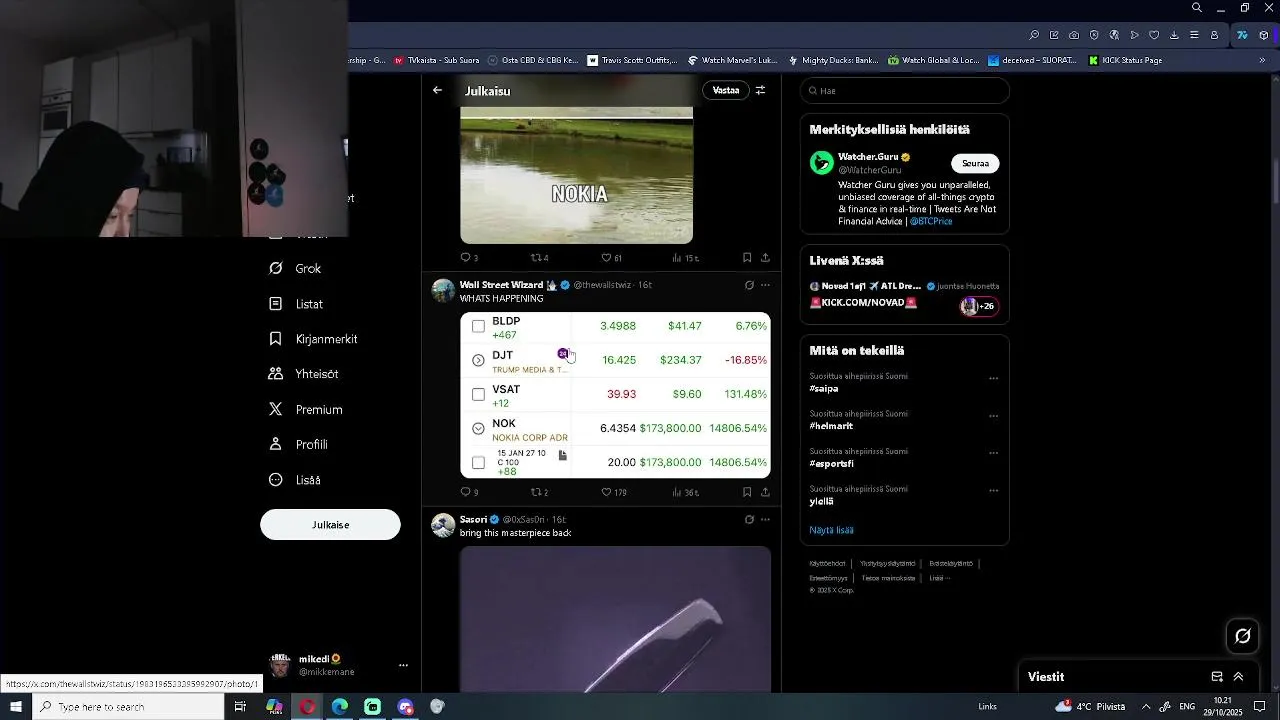Open Listat in the sidebar
Image resolution: width=1280 pixels, height=720 pixels.
pos(296,304)
